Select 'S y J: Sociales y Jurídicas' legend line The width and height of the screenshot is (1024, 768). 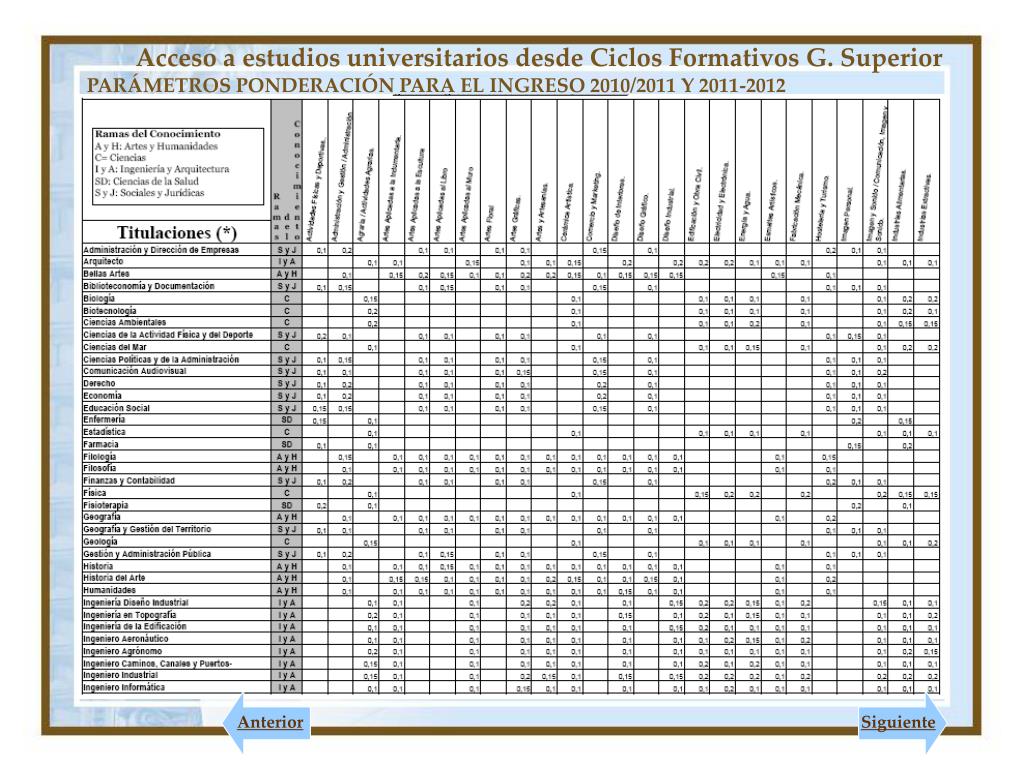click(x=150, y=193)
